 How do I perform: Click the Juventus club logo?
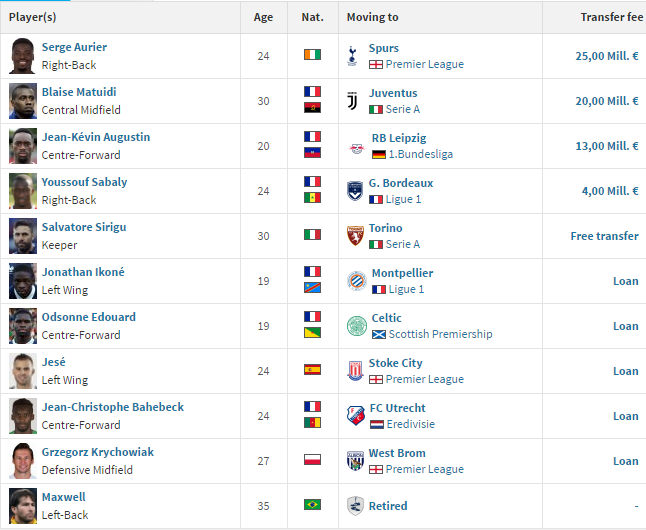(352, 101)
